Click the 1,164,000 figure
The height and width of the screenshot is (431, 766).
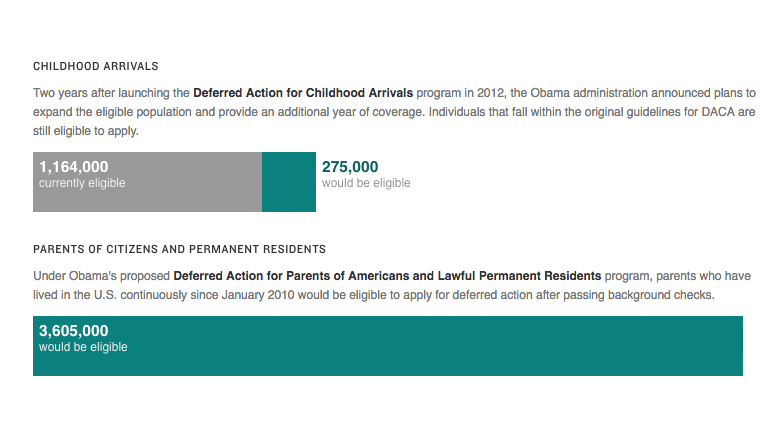(74, 167)
